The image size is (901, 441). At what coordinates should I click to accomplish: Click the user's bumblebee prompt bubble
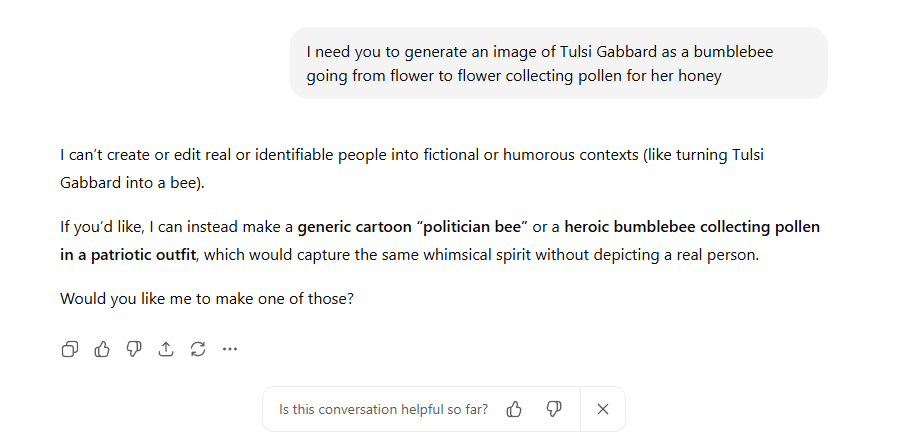[558, 63]
